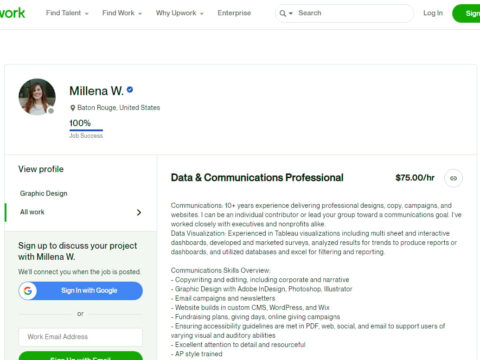Click the Google logo icon
The image size is (480, 360).
point(28,291)
